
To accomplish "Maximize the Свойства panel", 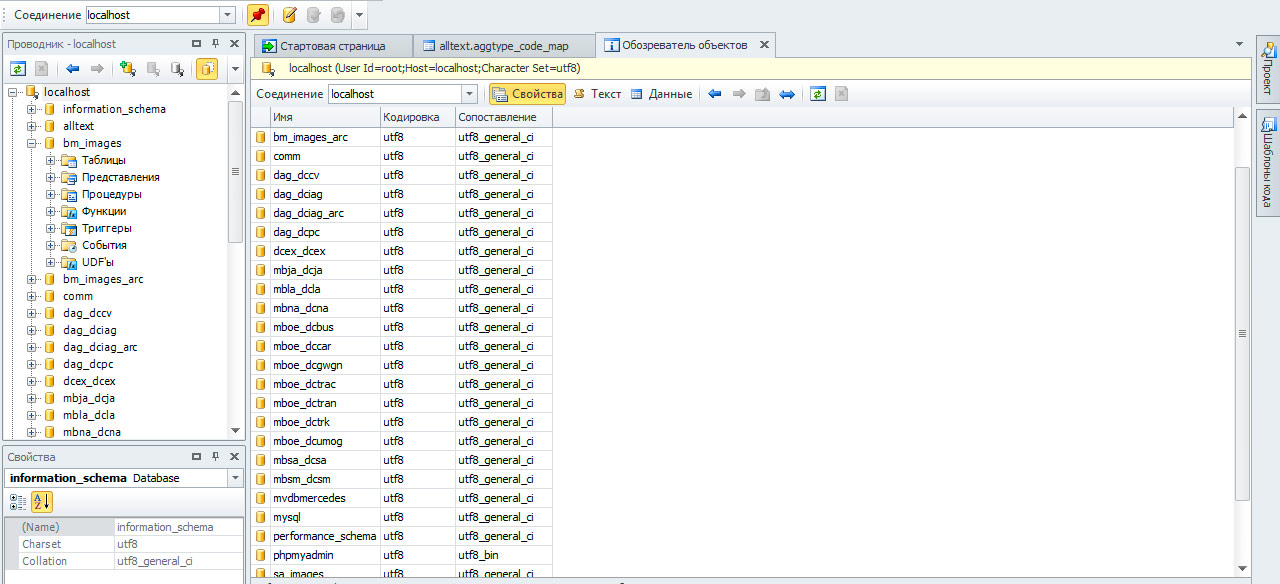I will tap(196, 457).
